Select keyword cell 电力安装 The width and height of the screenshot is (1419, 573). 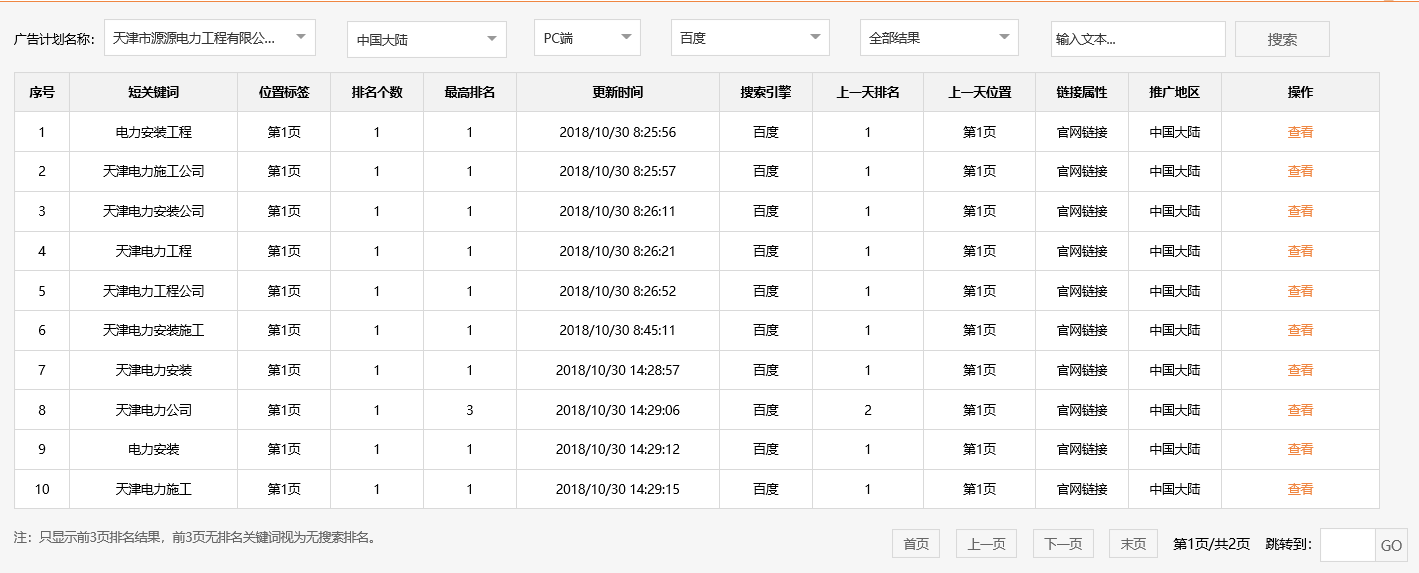coord(154,449)
